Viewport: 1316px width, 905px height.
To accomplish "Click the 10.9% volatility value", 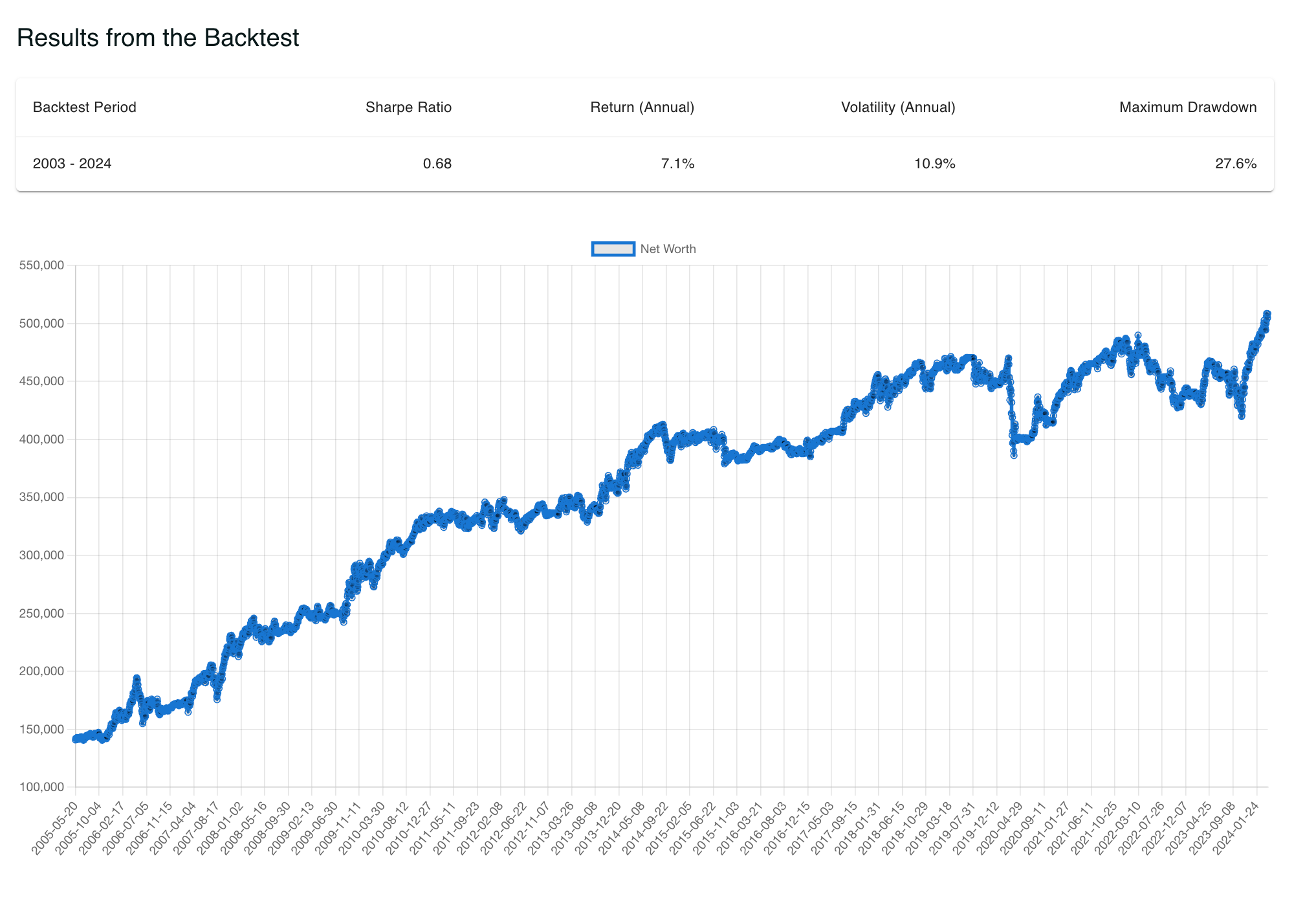I will coord(934,164).
